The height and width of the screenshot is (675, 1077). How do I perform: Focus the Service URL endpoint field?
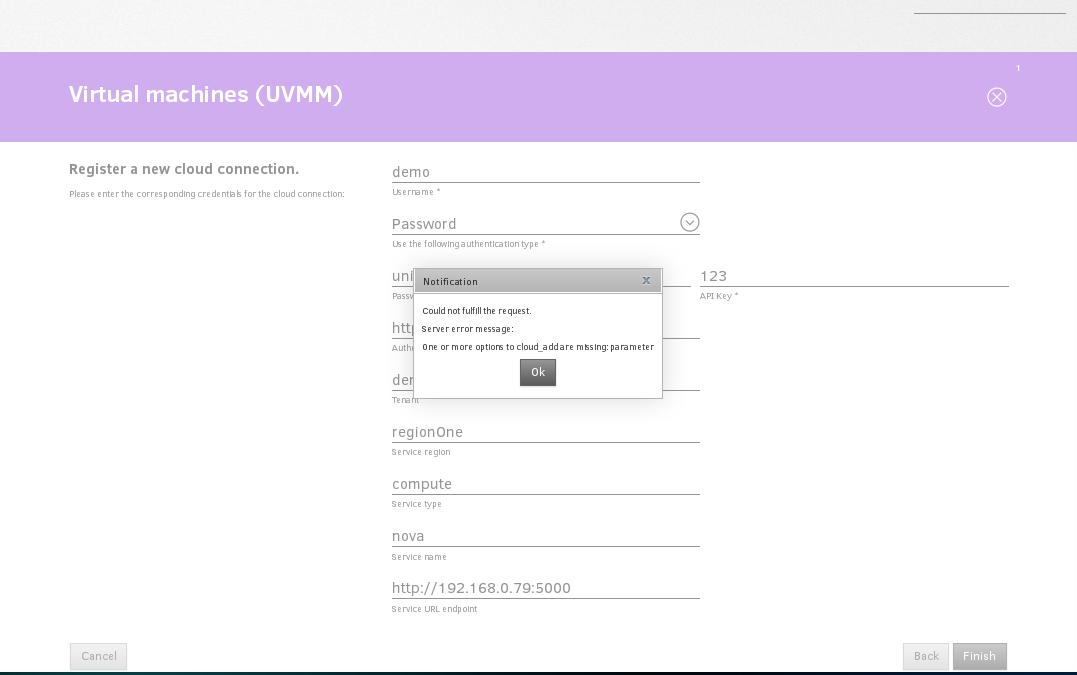(545, 588)
